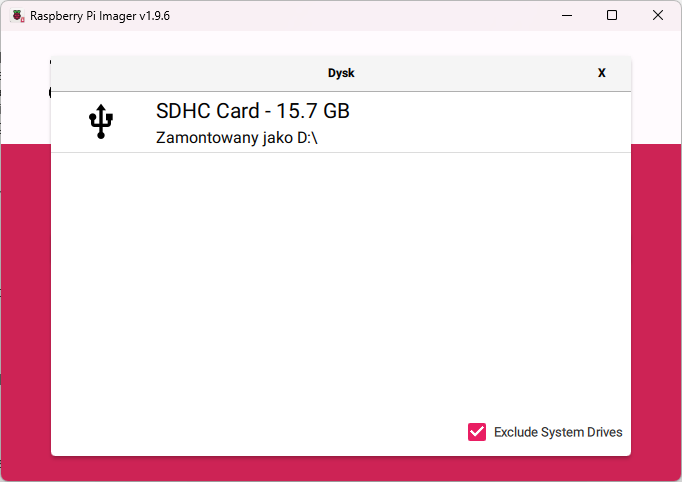The image size is (682, 482).
Task: Click the empty title bar area
Action: (x=350, y=16)
